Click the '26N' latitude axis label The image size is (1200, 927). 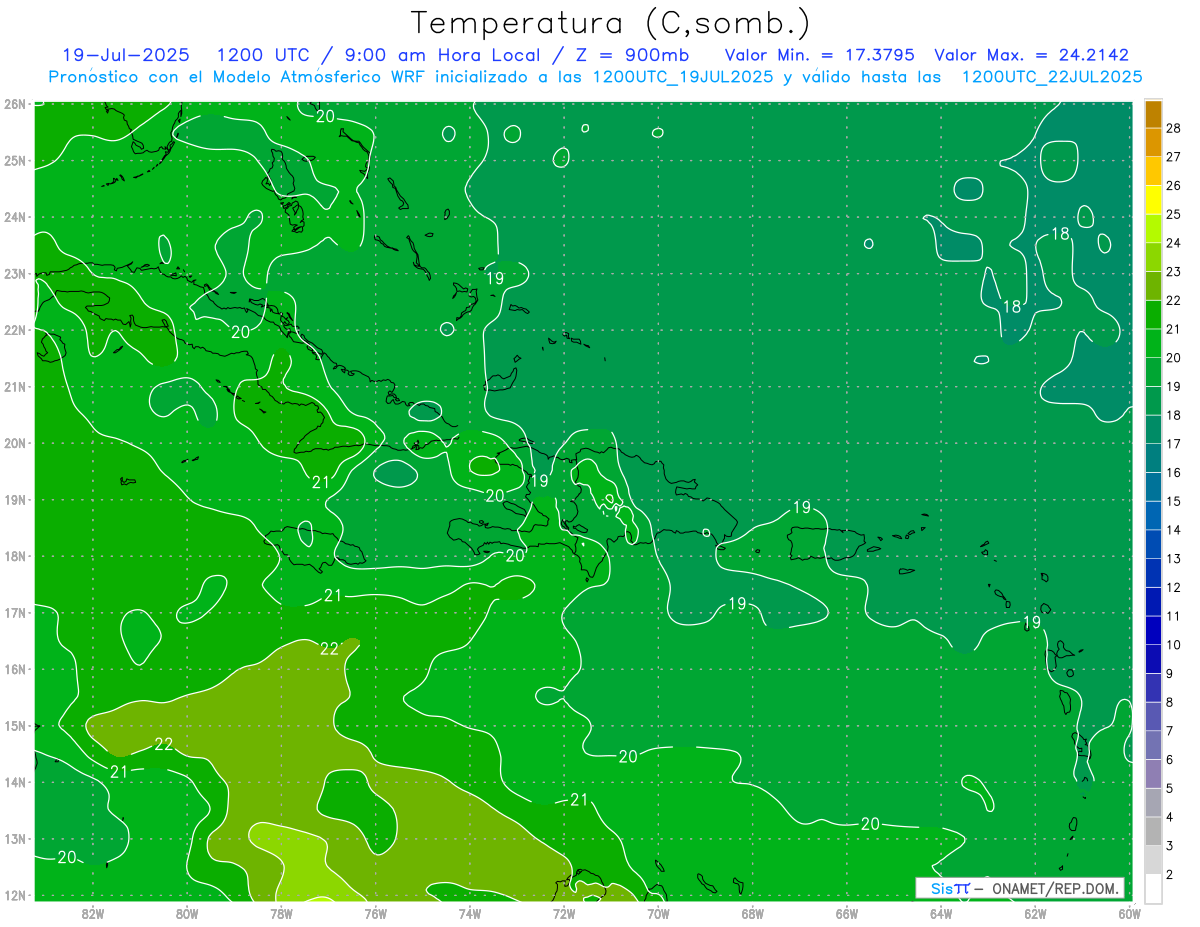pyautogui.click(x=14, y=104)
